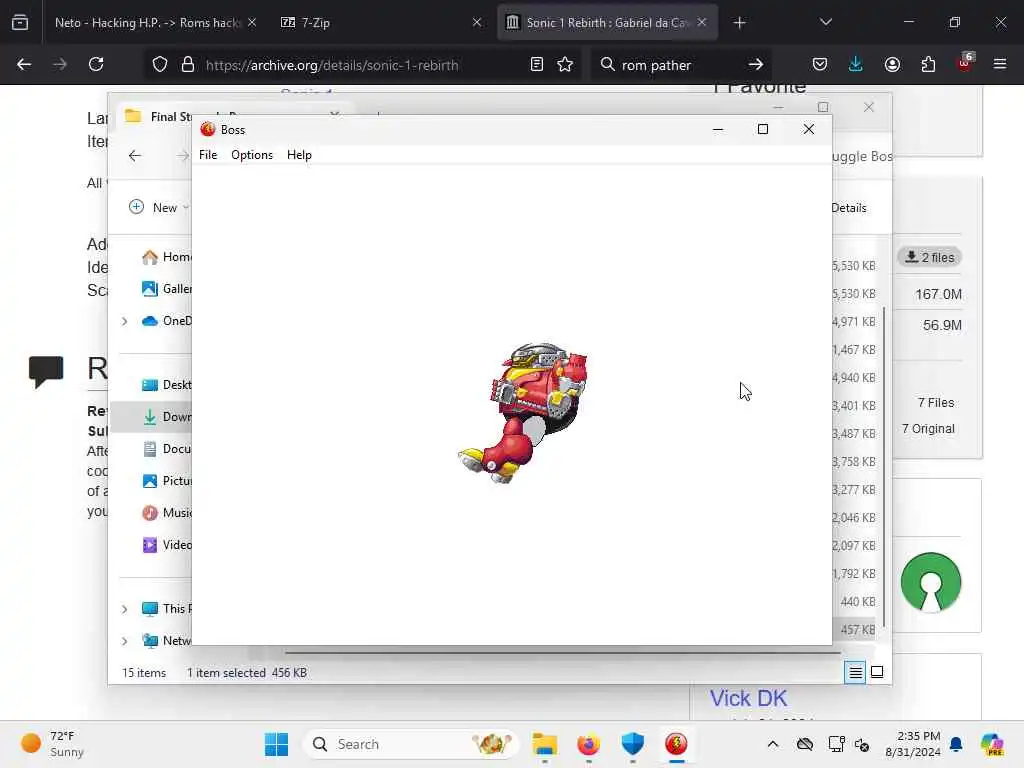Go forward in browser history
The image size is (1024, 768).
coord(60,65)
